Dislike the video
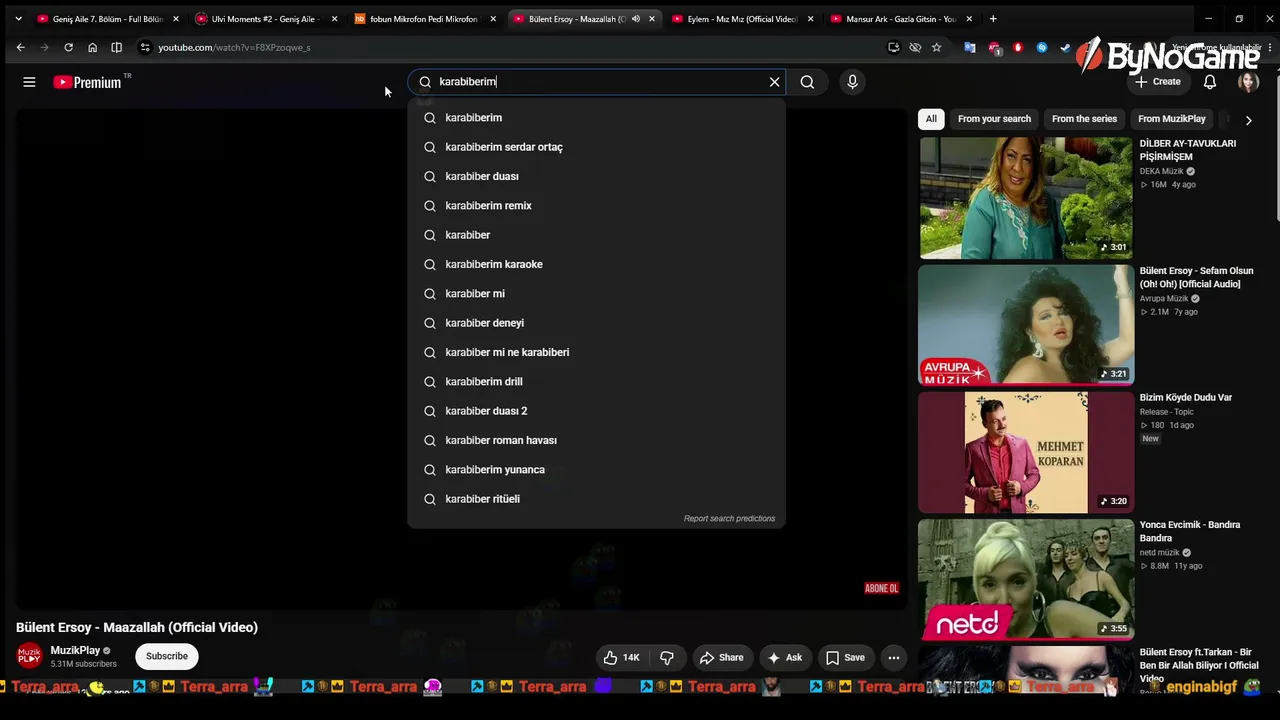 click(667, 657)
